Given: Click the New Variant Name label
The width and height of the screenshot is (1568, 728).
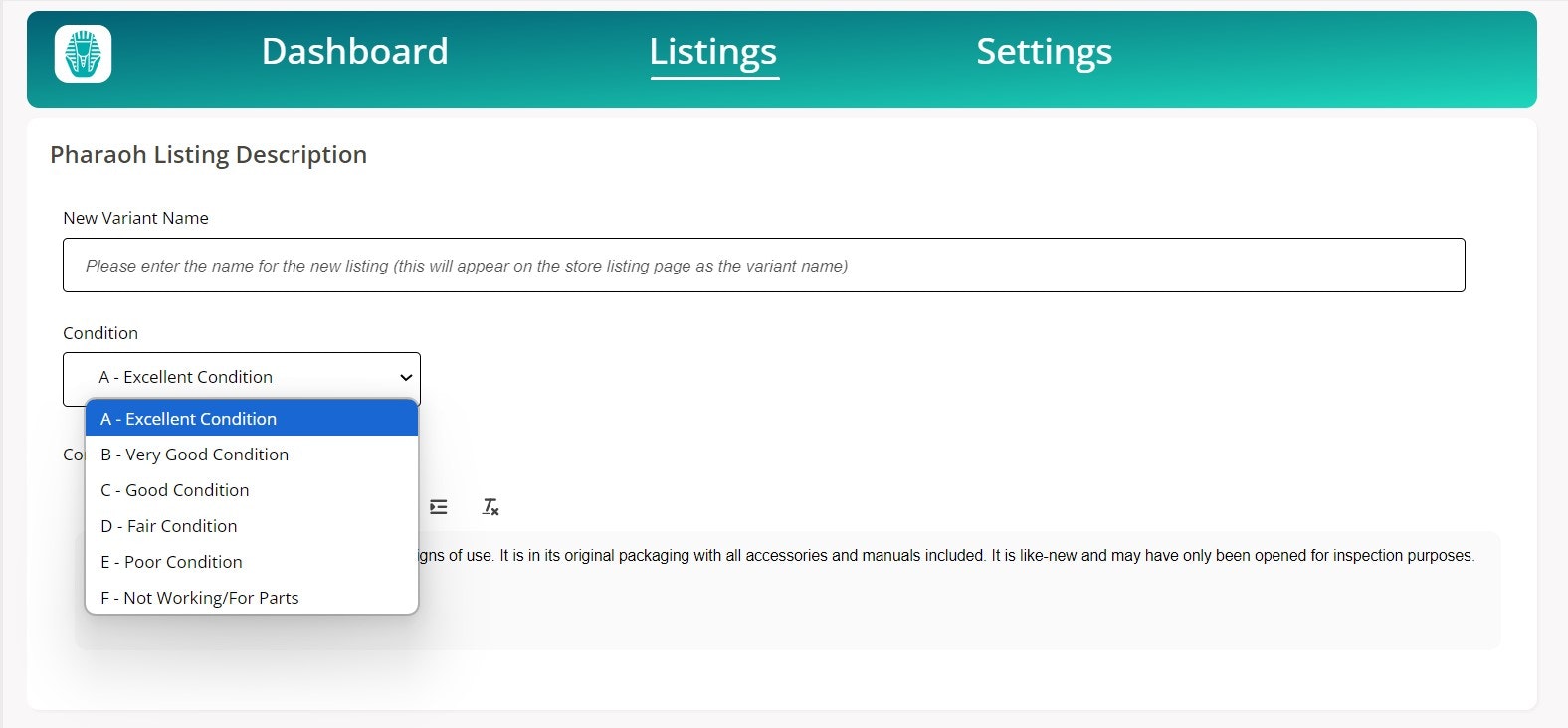Looking at the screenshot, I should point(135,218).
